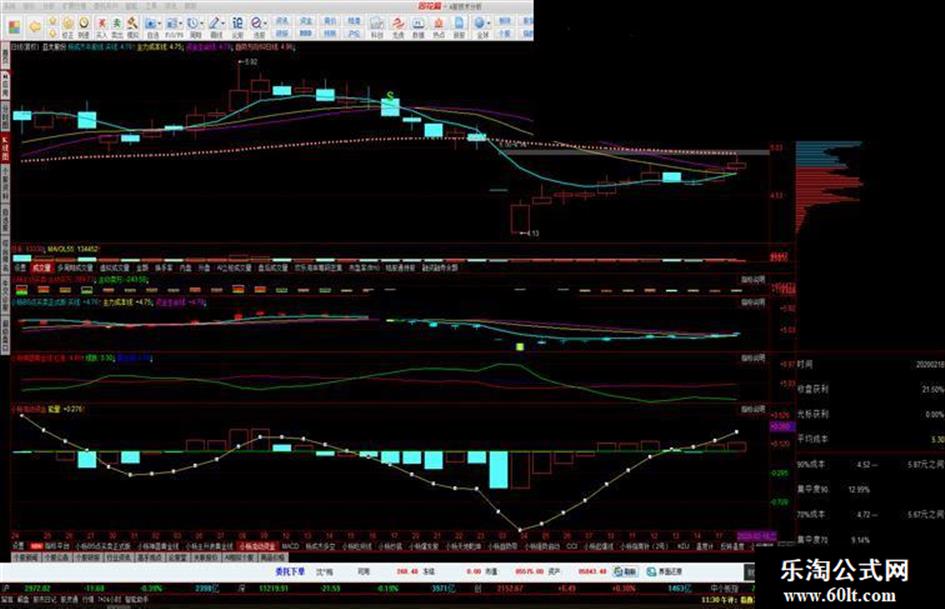The image size is (945, 609).
Task: Click the ChiNext index value 2152.67
Action: click(509, 588)
